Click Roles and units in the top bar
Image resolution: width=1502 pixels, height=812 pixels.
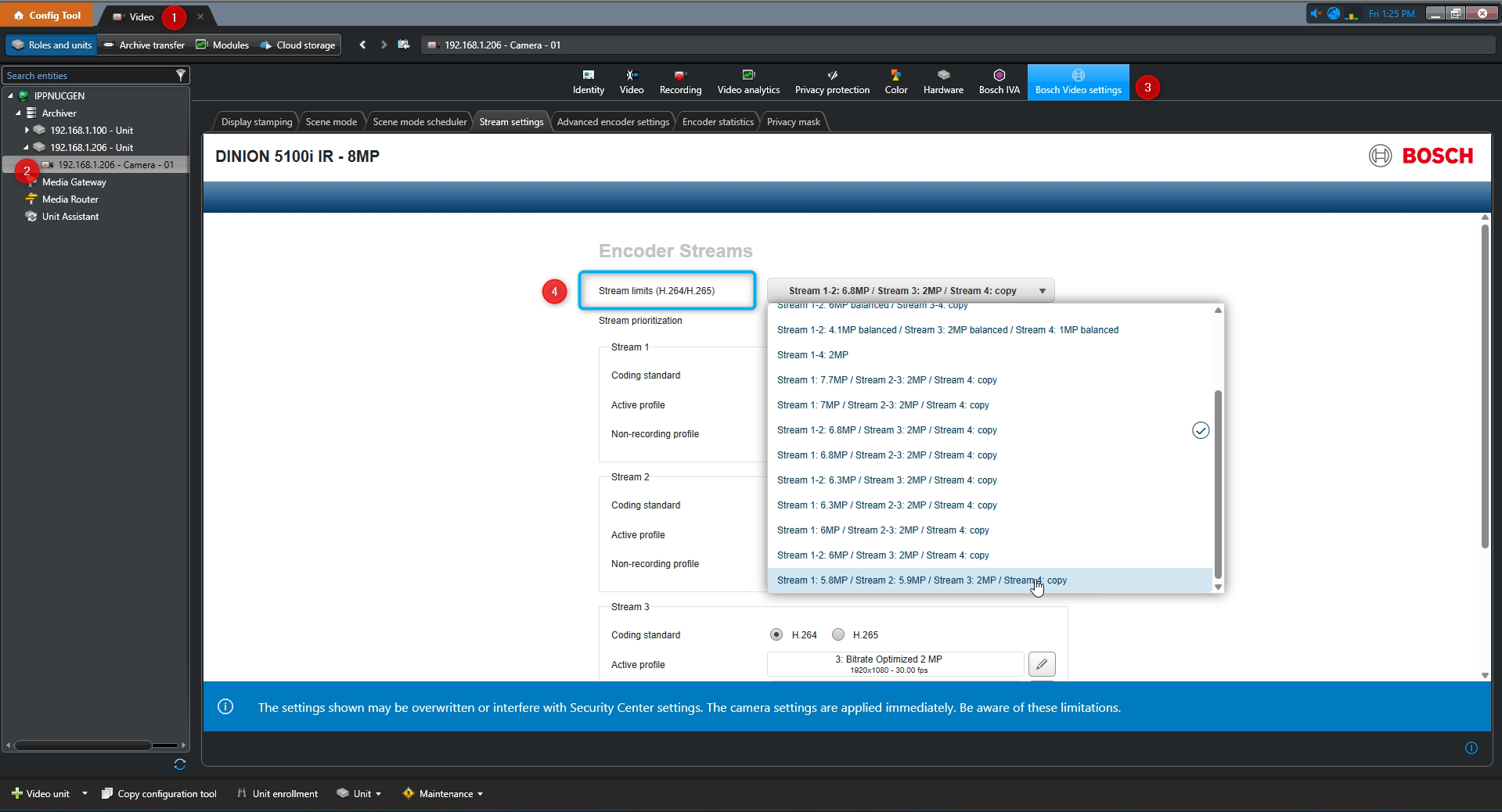coord(50,45)
